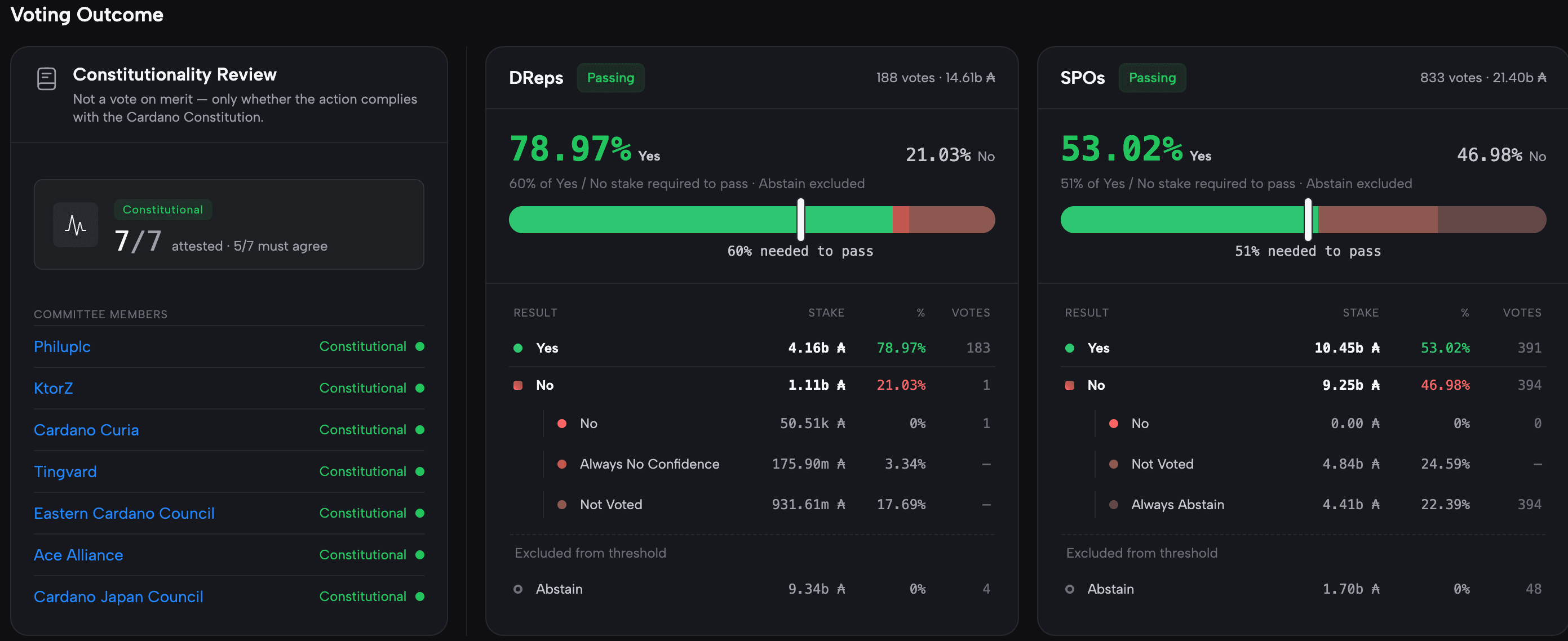Expand the SPOs No result row

click(1303, 386)
